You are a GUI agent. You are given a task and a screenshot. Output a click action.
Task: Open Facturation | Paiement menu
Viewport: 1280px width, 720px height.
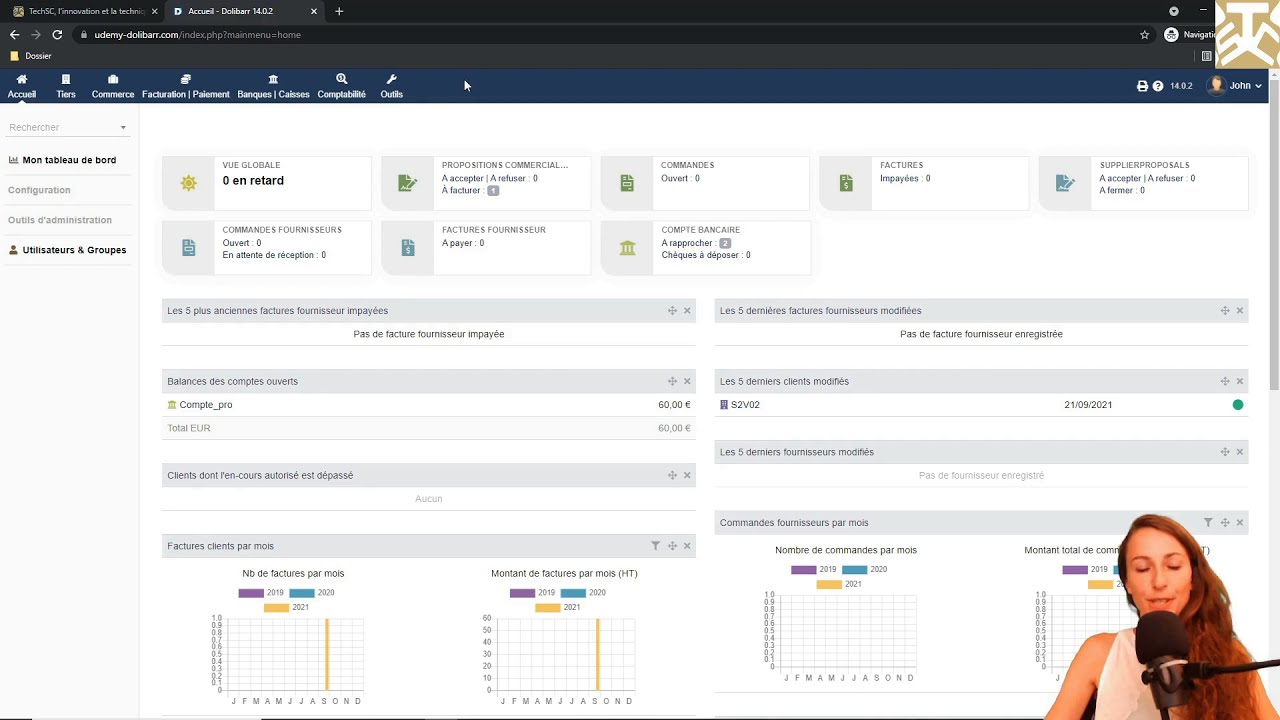point(186,86)
